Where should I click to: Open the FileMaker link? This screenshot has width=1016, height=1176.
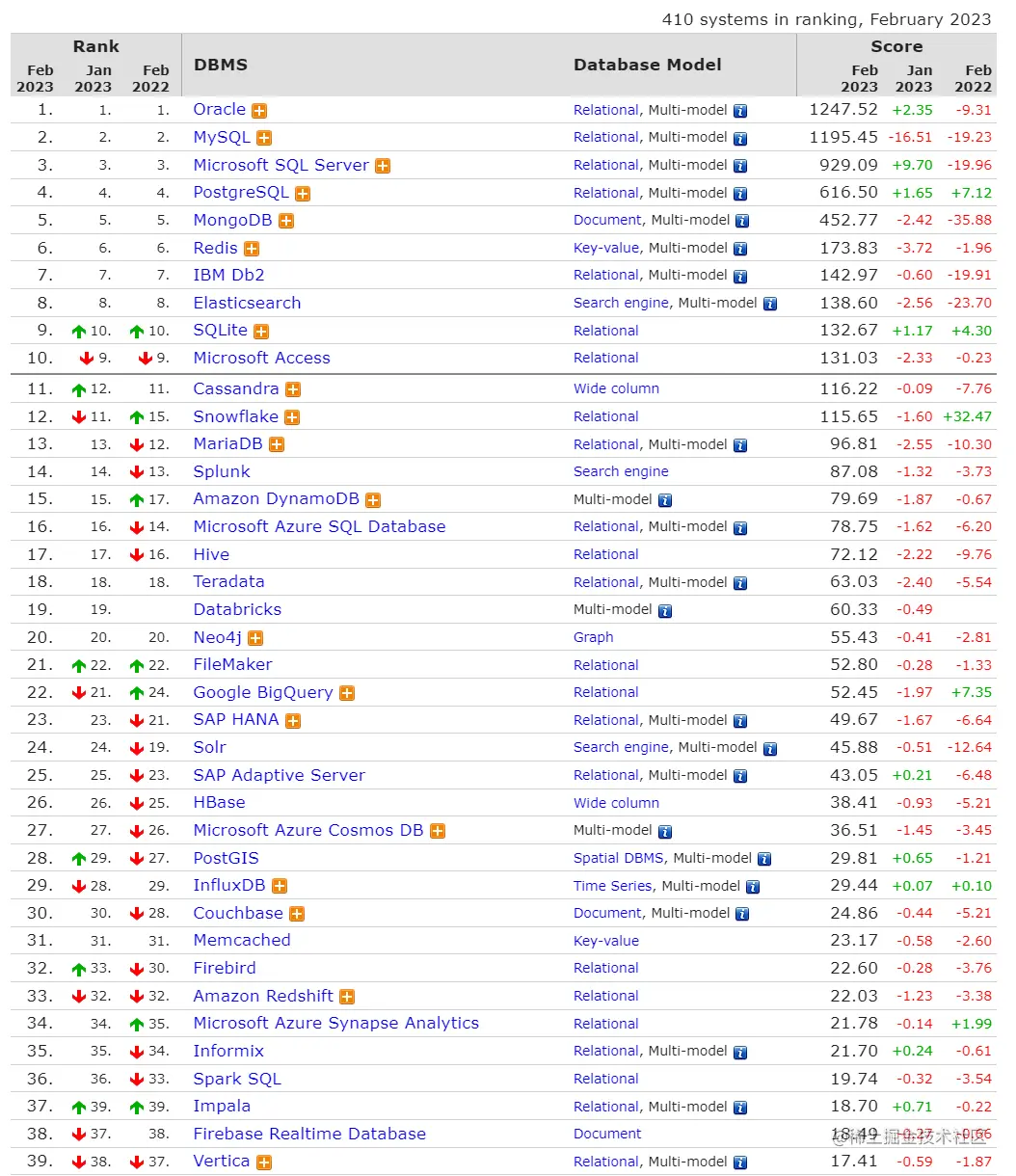(232, 664)
